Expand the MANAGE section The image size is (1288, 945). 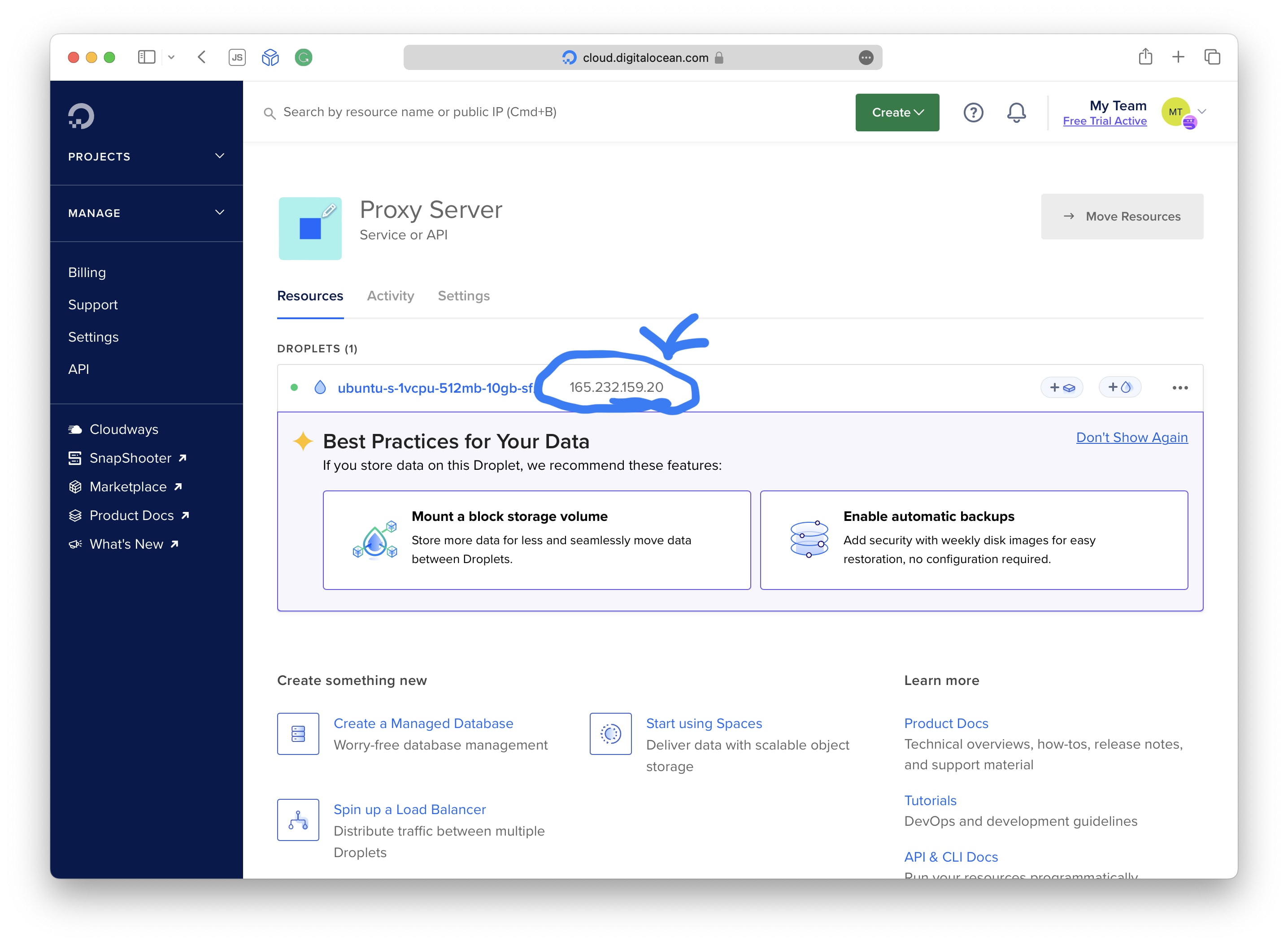[147, 213]
